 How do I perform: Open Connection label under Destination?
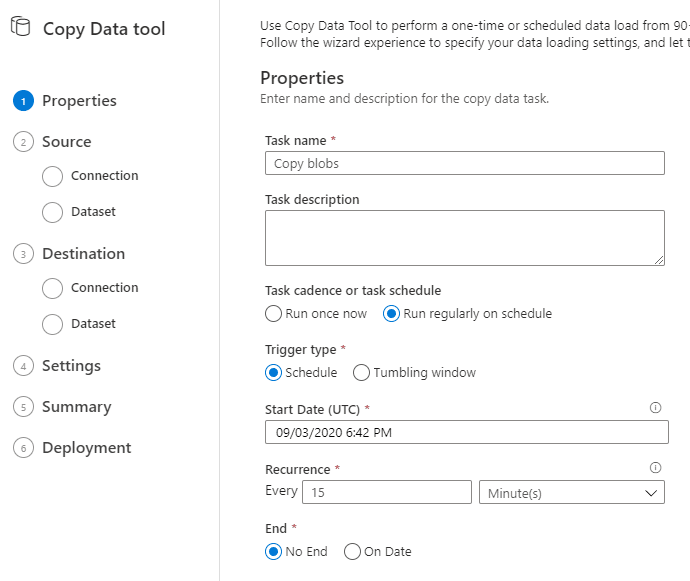pos(105,287)
